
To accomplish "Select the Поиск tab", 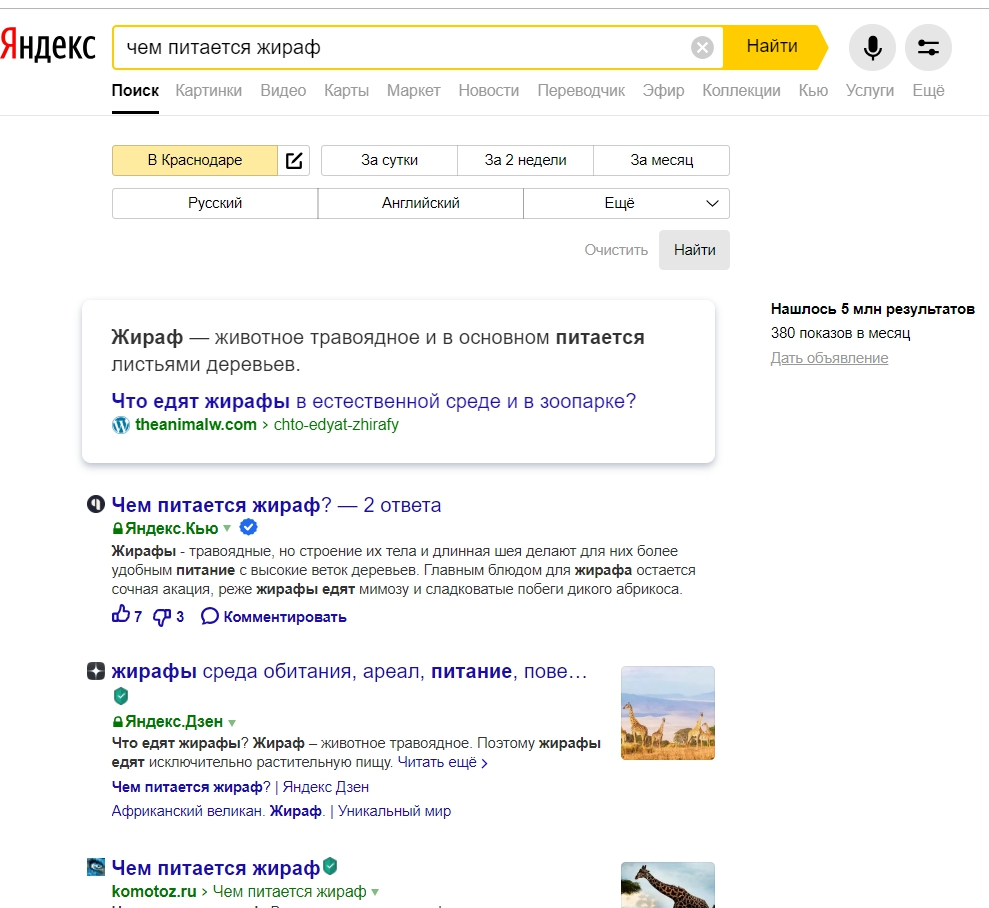I will [x=135, y=91].
